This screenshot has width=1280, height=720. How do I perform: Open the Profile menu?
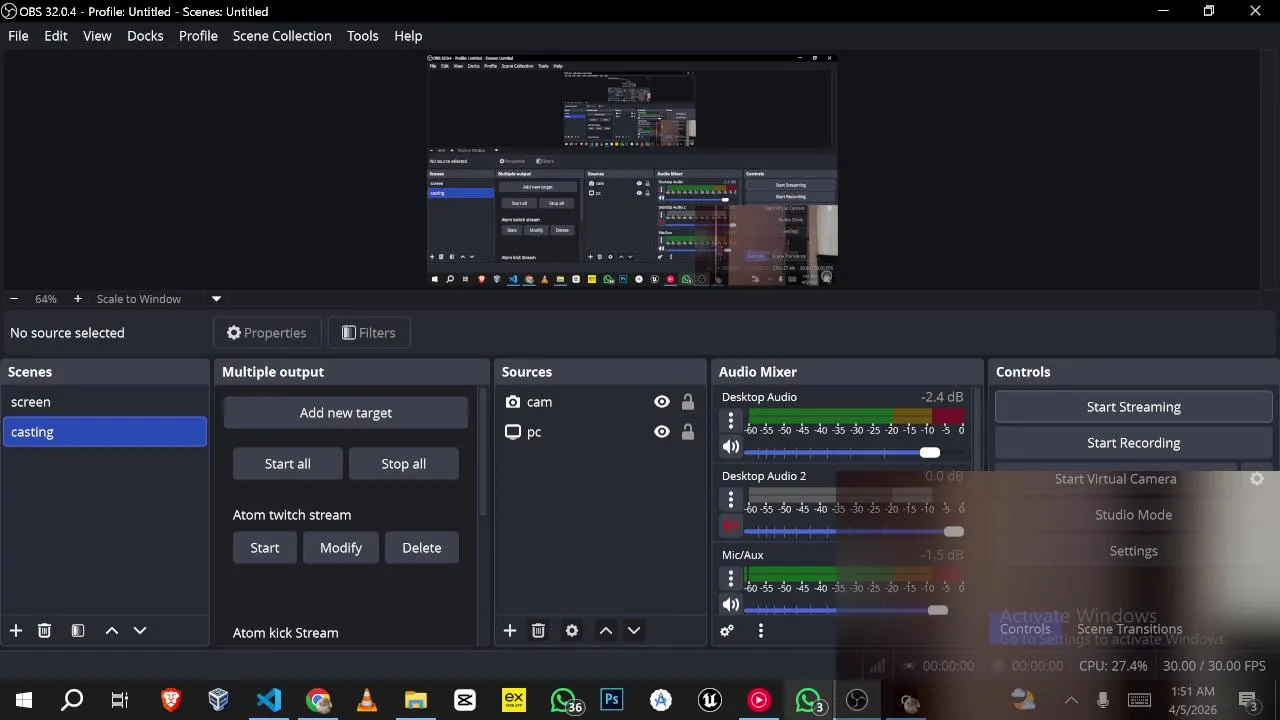[198, 36]
